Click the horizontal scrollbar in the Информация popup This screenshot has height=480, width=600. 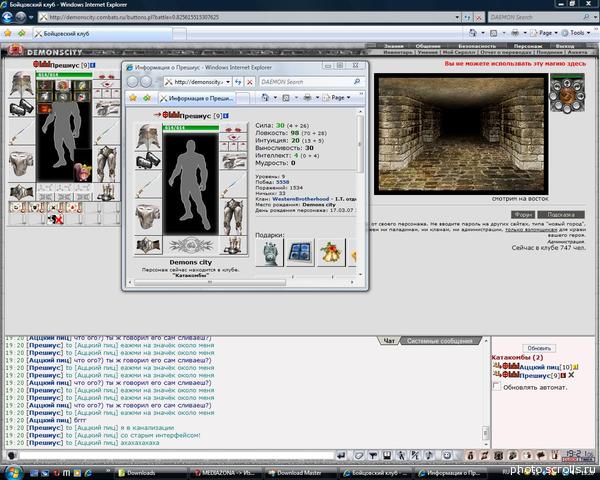pos(210,282)
